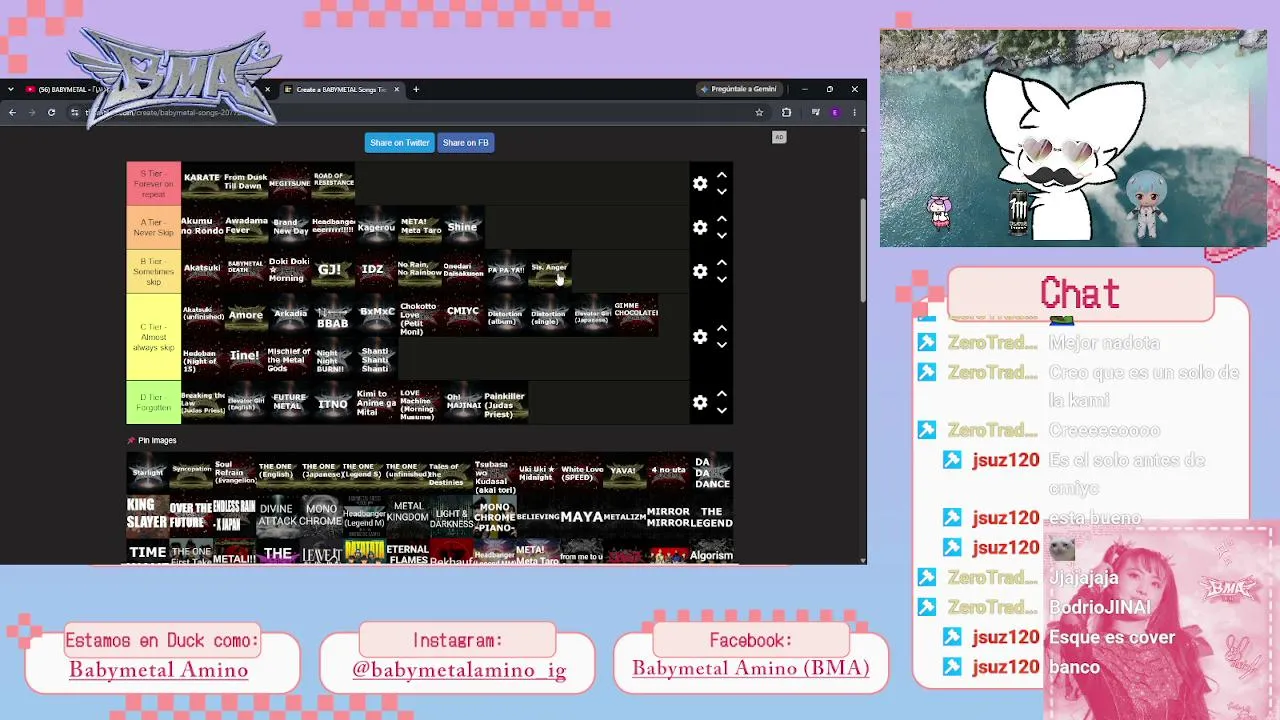Pick the MAYA tile from unranked pool
The image size is (1280, 720).
(581, 516)
